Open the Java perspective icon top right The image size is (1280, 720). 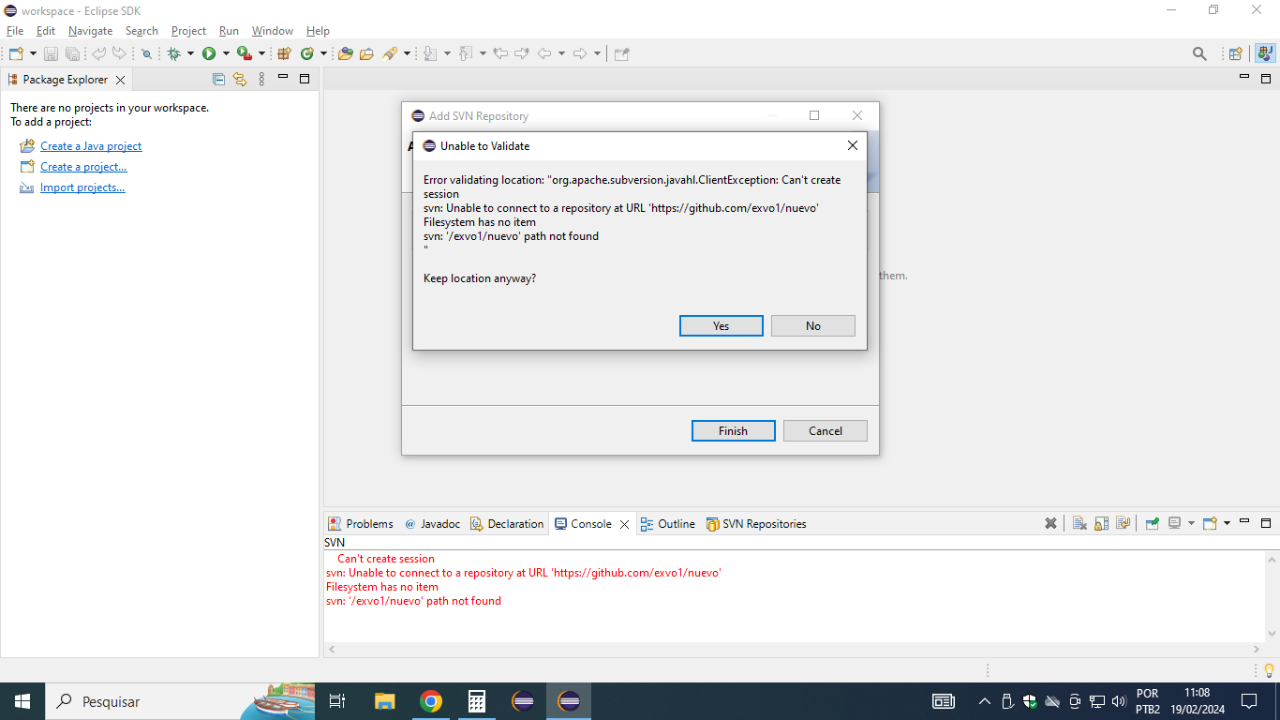click(1266, 53)
